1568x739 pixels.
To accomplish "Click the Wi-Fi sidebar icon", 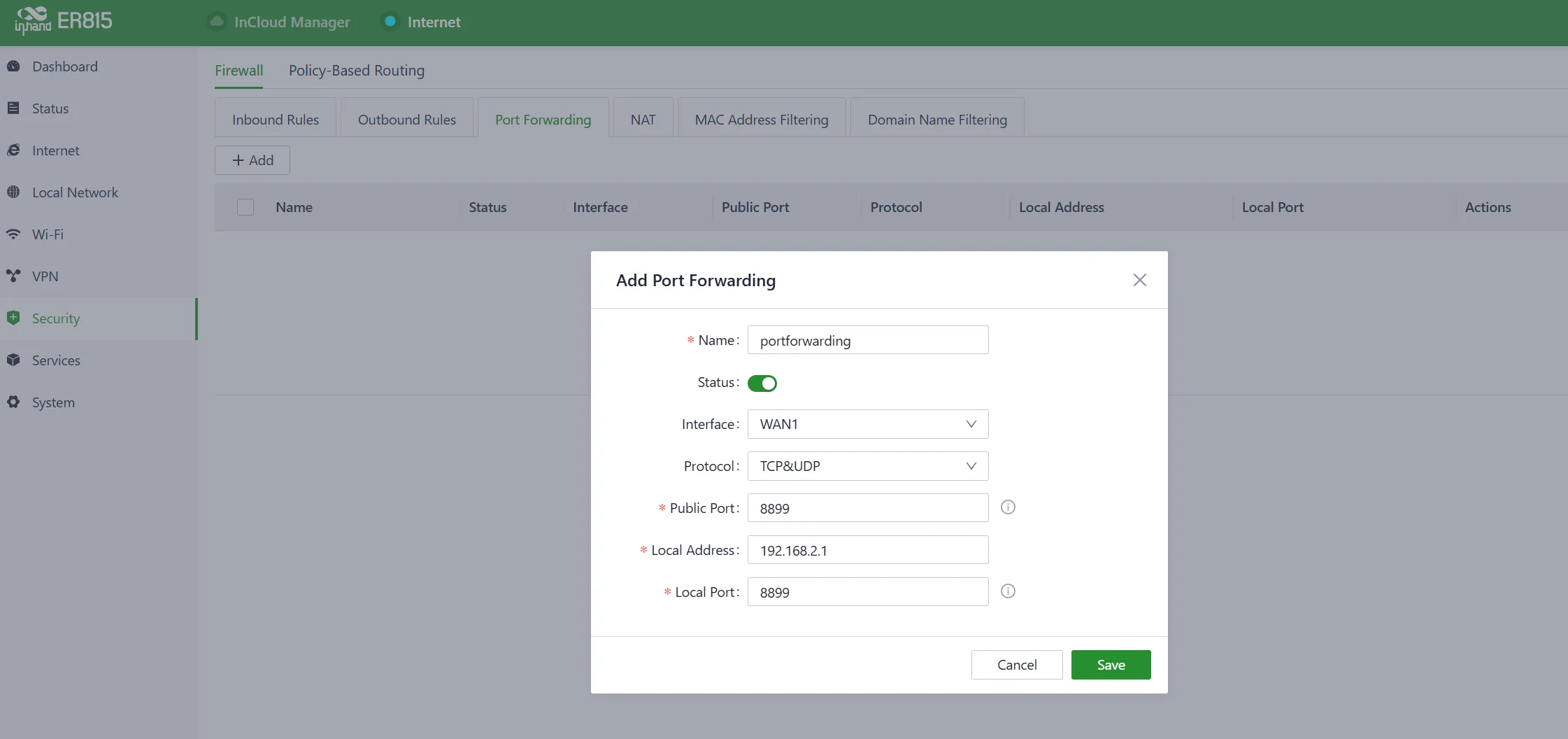I will pyautogui.click(x=13, y=234).
